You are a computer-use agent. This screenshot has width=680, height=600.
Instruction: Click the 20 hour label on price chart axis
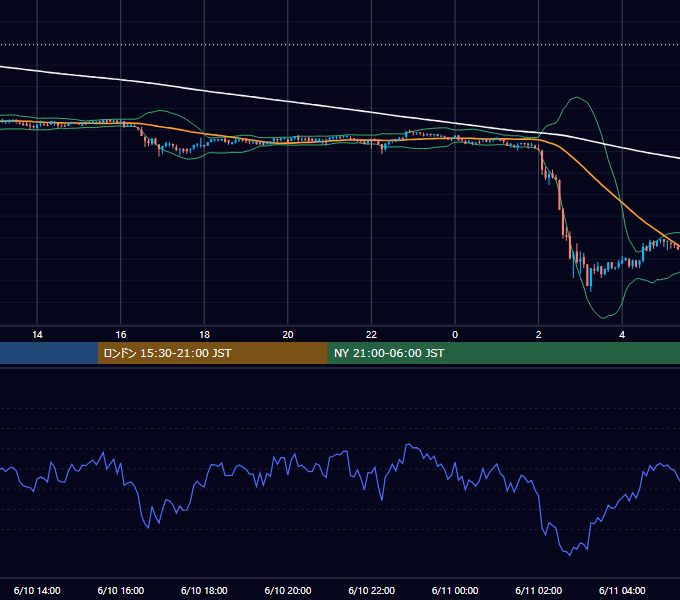[x=288, y=335]
